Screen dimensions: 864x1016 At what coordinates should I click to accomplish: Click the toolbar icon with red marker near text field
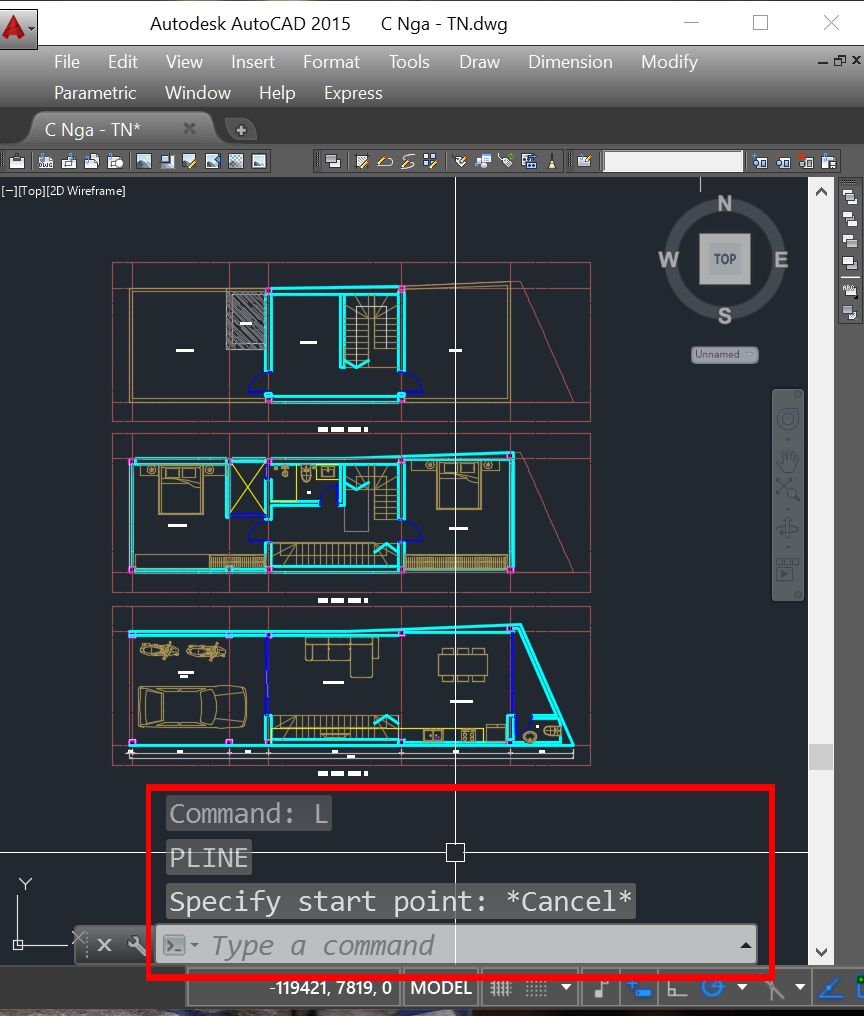coord(806,161)
